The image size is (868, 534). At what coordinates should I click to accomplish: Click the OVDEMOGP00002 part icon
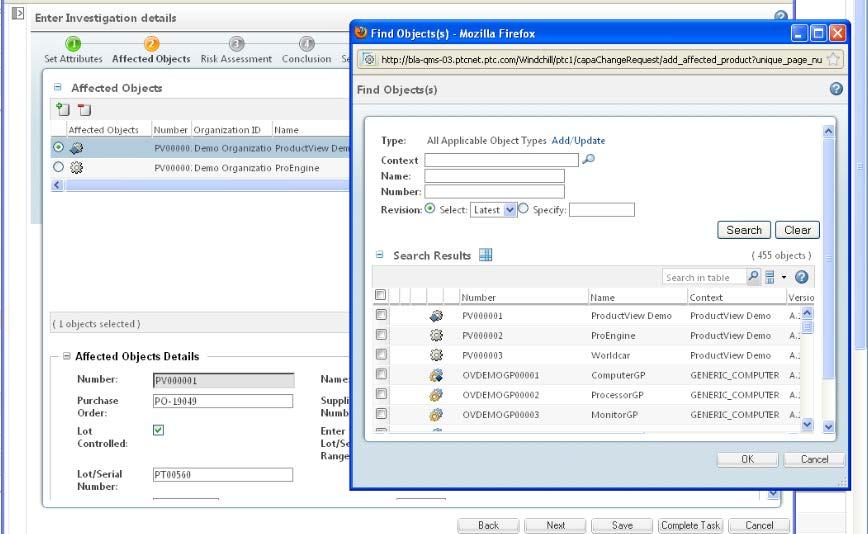[x=436, y=395]
